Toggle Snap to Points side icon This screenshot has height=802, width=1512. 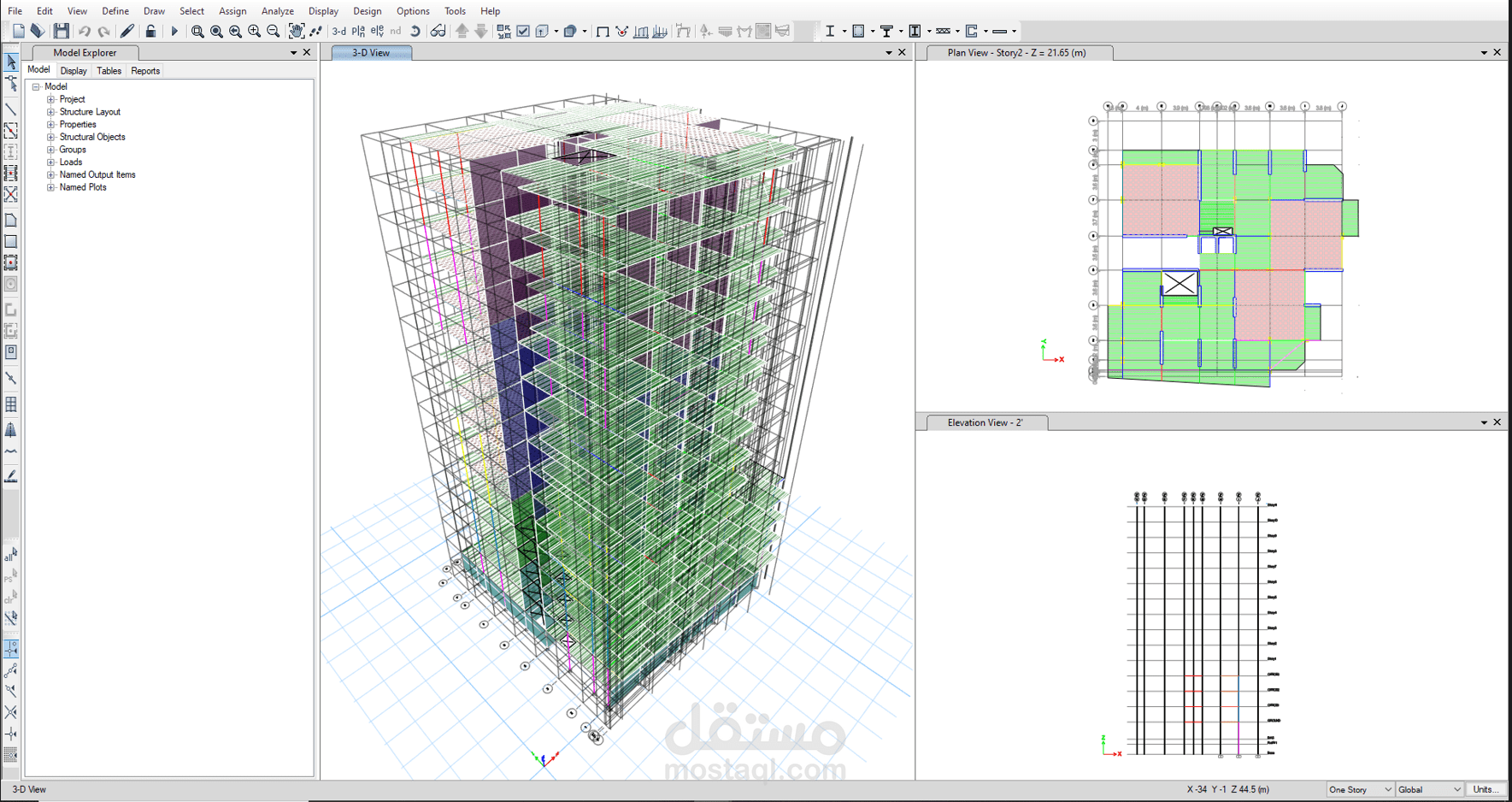tap(11, 649)
